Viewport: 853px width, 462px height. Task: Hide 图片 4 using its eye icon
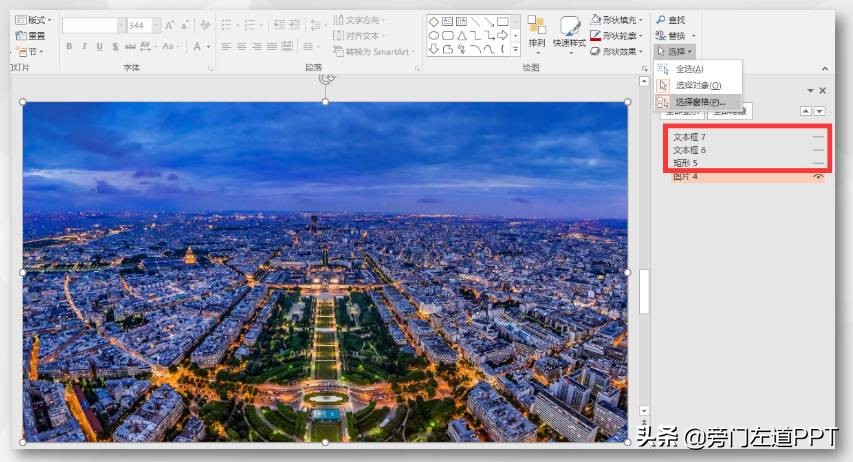point(818,176)
